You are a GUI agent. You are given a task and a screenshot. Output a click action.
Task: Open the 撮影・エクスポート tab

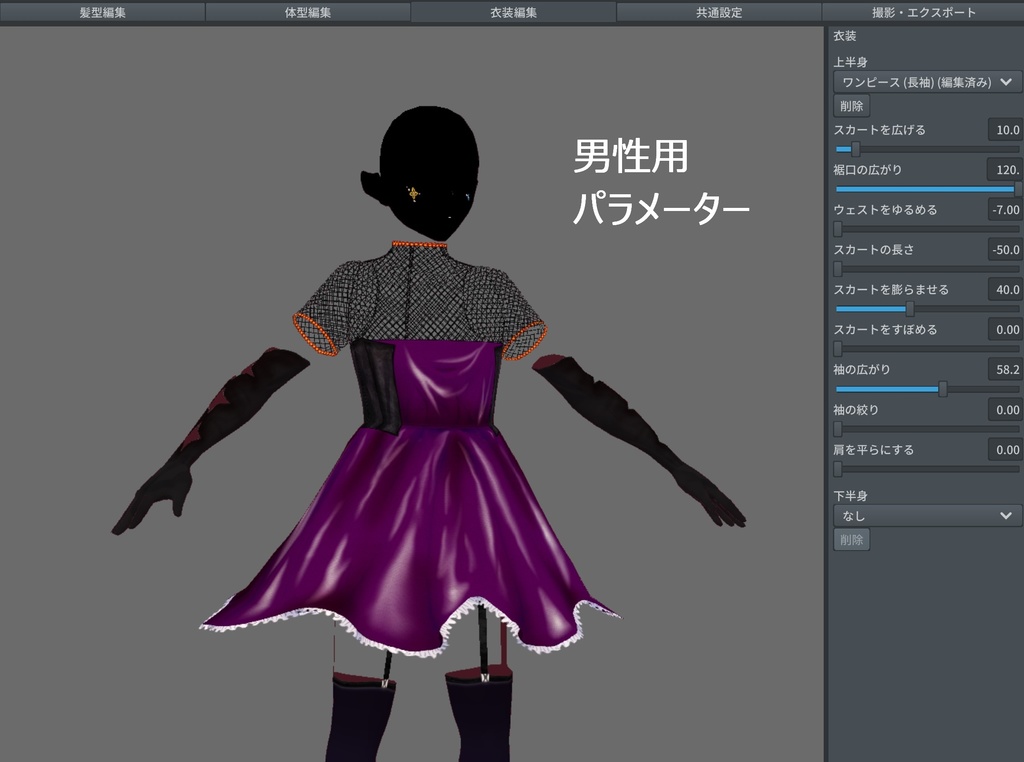point(921,11)
